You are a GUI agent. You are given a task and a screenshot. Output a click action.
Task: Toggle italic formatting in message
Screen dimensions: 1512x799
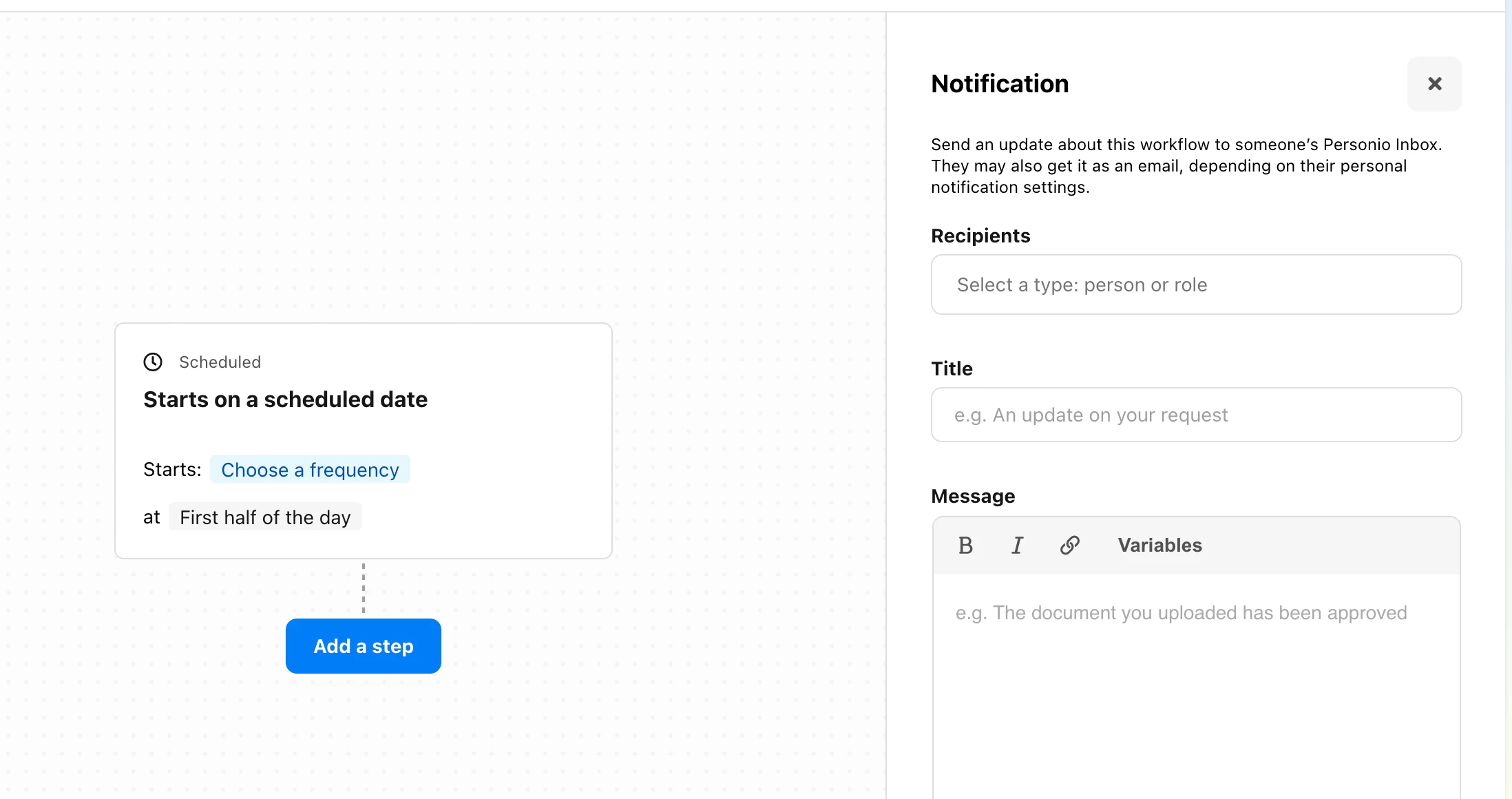(x=1017, y=546)
